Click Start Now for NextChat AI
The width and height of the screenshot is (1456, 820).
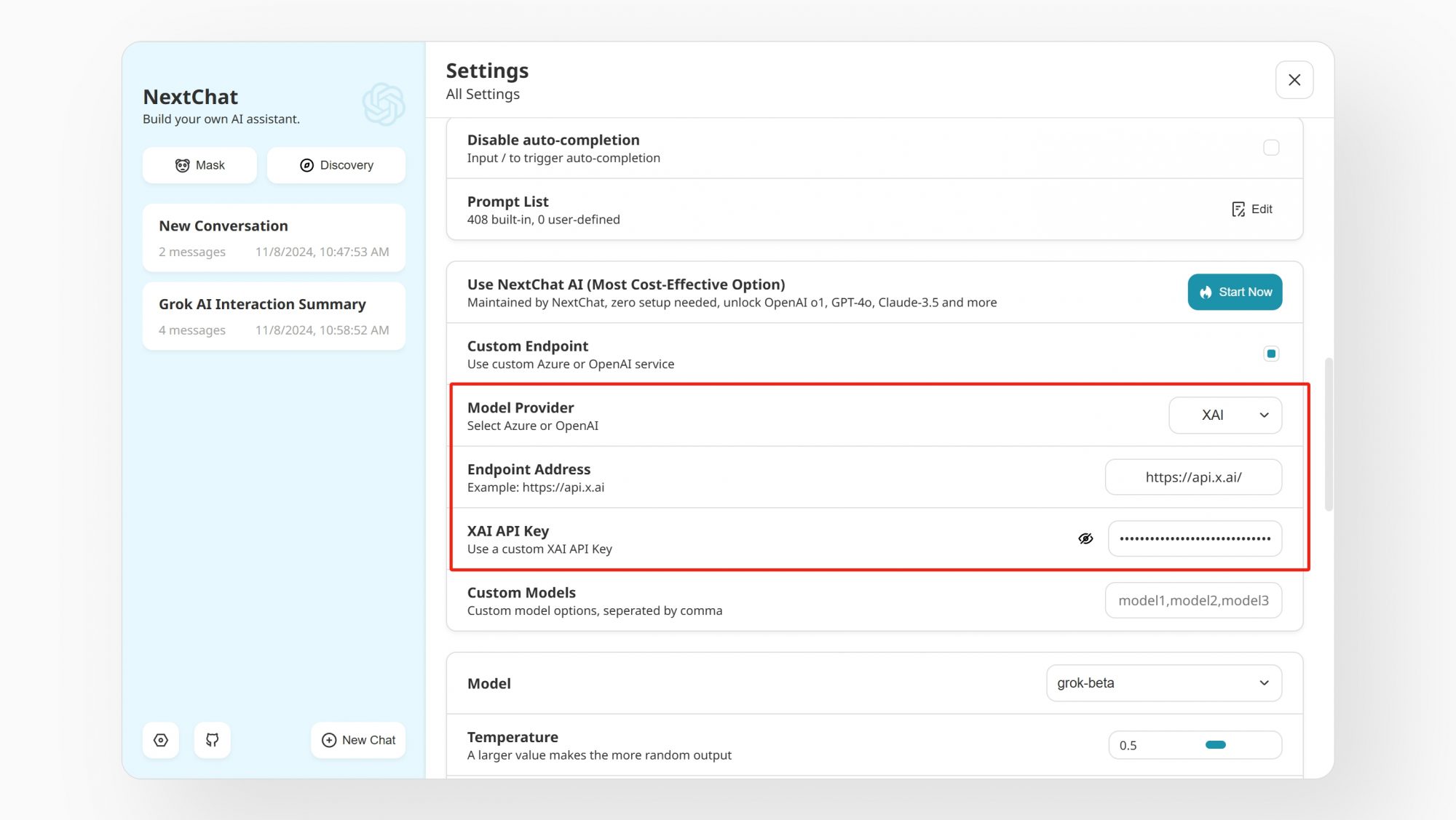point(1235,292)
